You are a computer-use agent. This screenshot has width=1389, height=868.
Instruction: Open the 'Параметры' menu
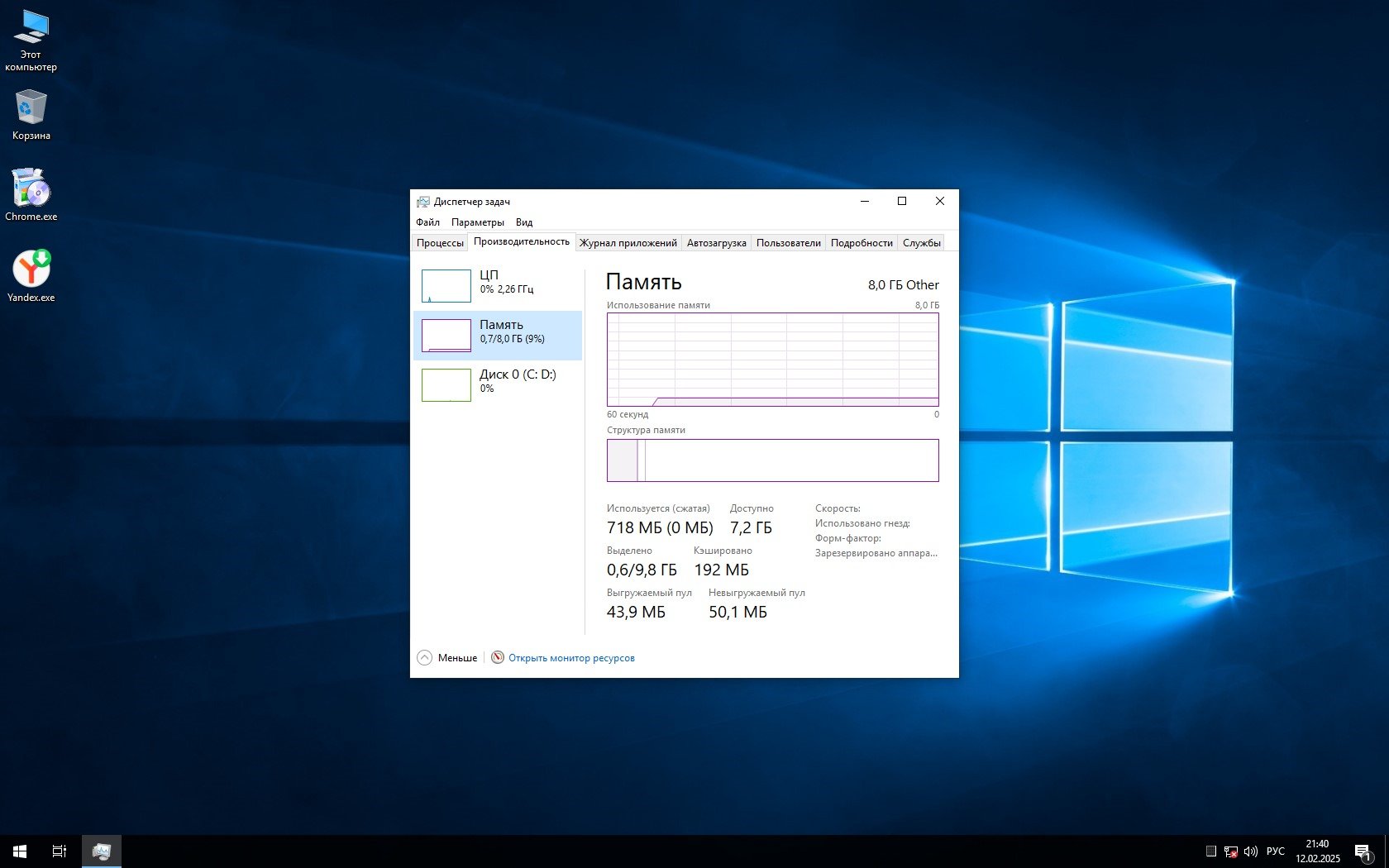coord(477,222)
